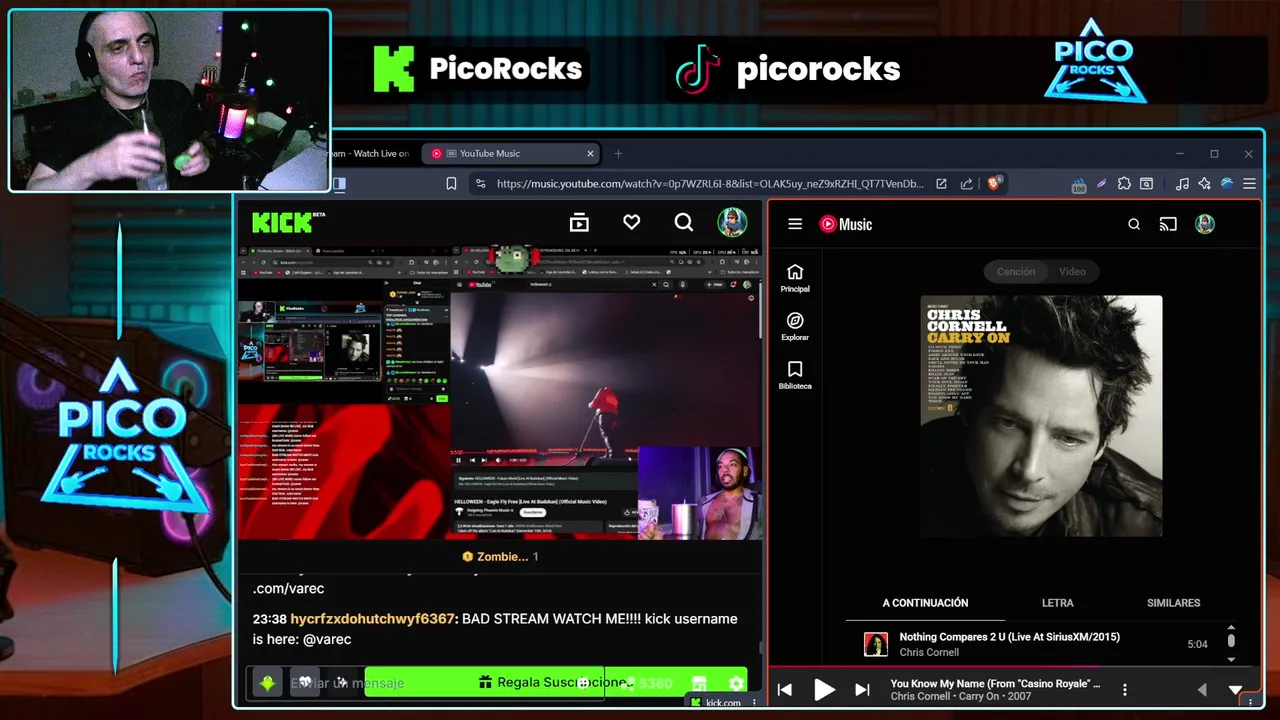Click the queue scrollbar in YouTube Music
The image size is (1280, 720).
1231,640
